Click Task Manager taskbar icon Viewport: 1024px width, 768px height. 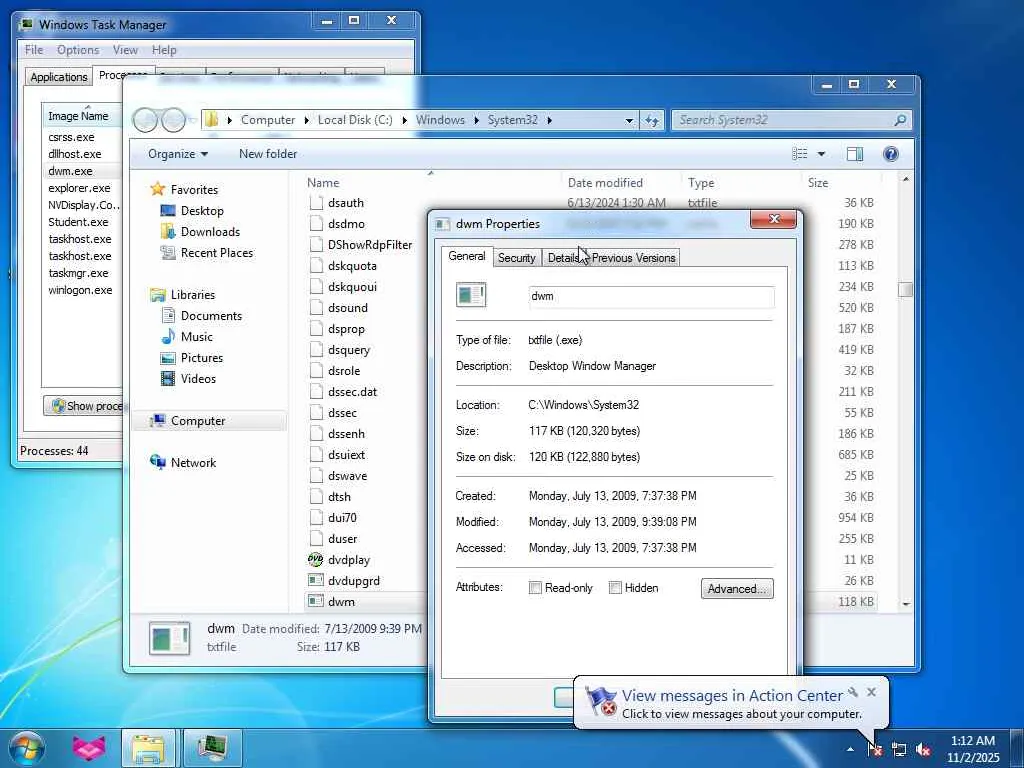[x=212, y=748]
